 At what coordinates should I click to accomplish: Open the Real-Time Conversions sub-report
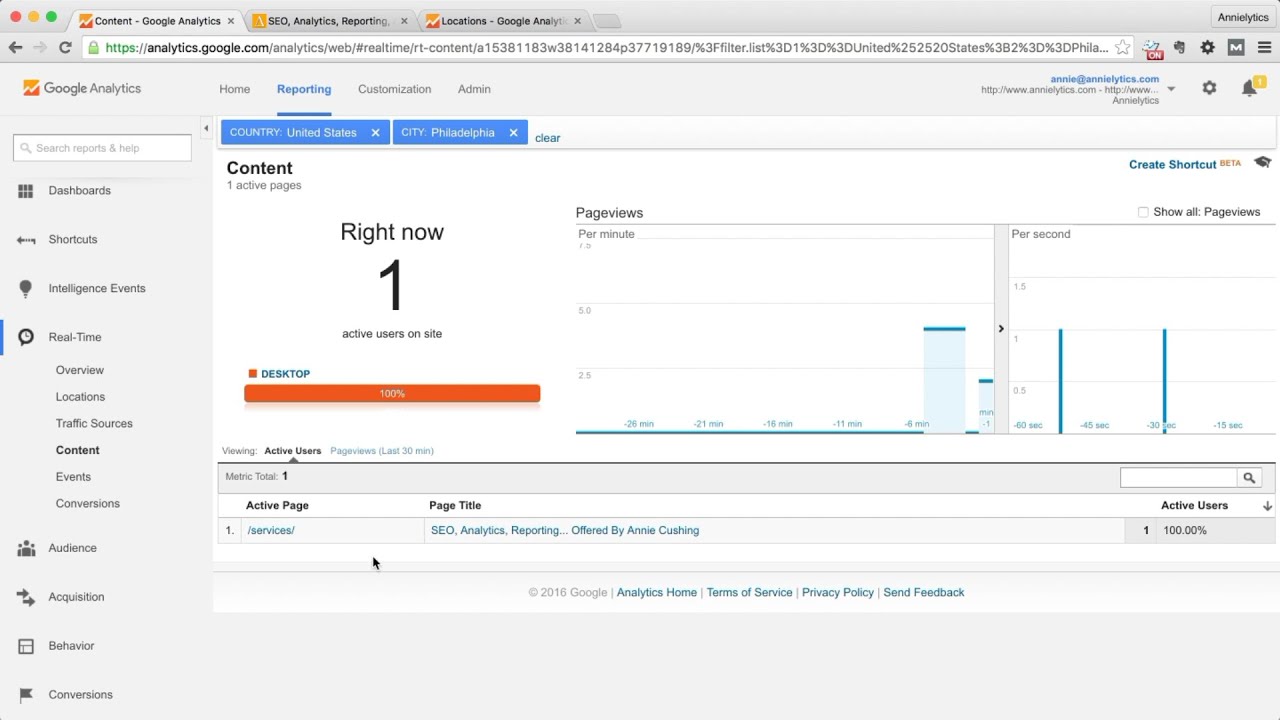[x=88, y=504]
